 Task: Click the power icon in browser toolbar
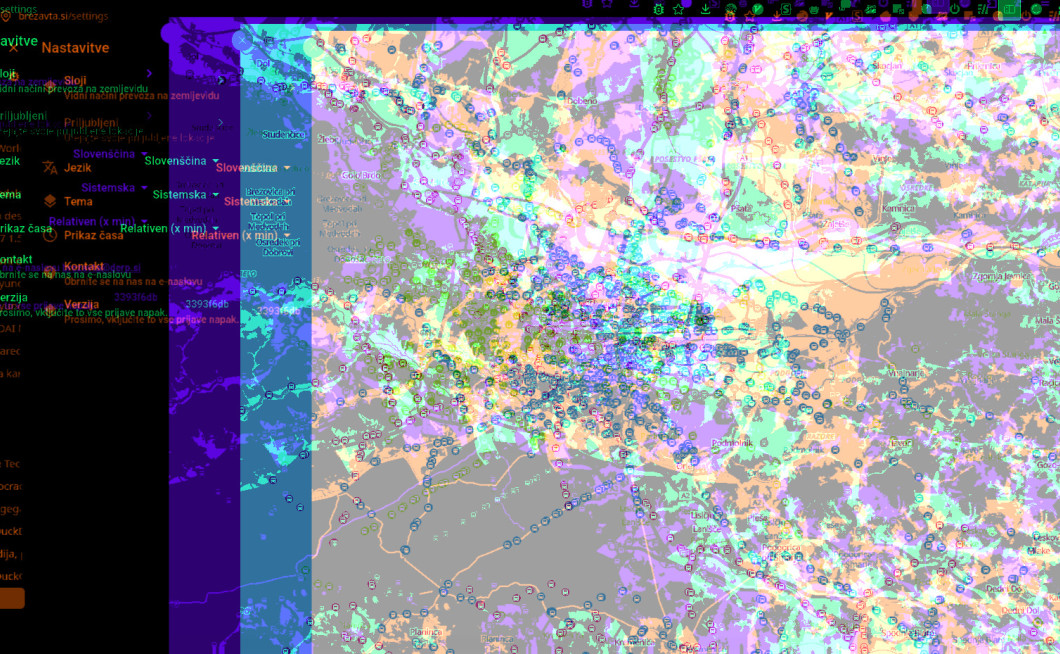click(x=955, y=9)
